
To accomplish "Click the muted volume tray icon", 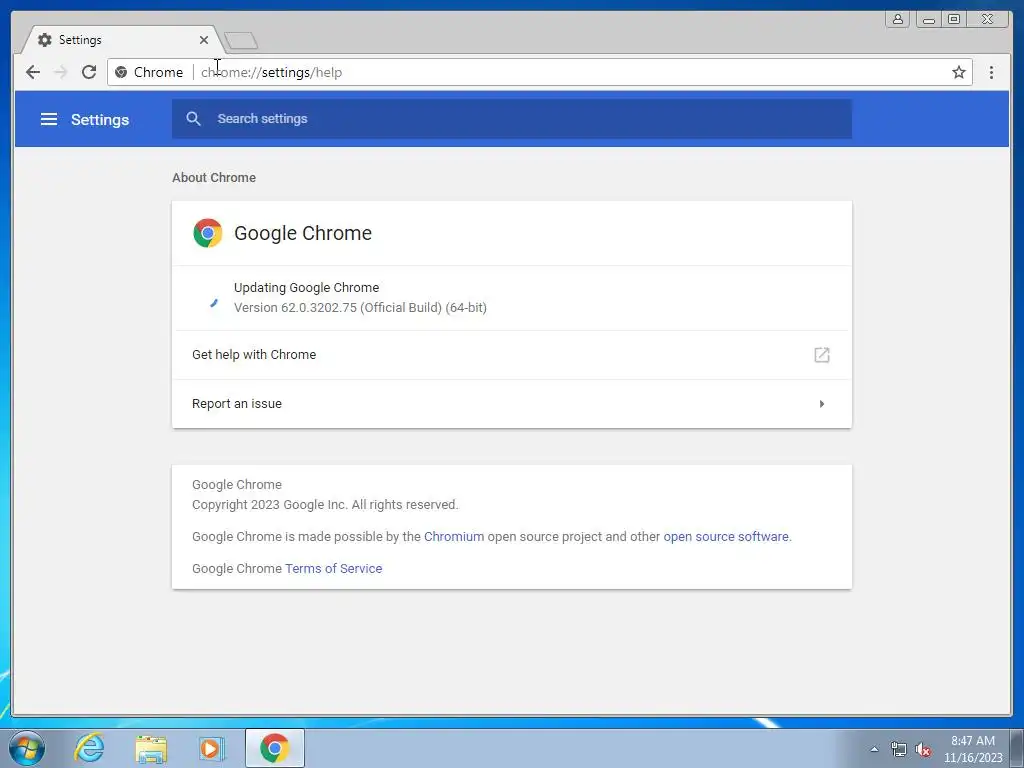I will 923,749.
